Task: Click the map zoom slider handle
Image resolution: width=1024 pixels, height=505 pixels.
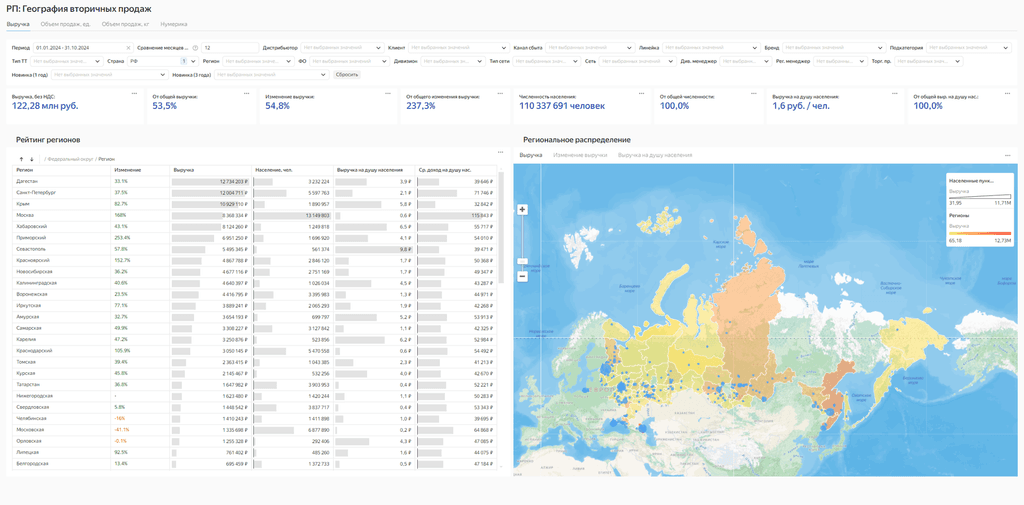Action: click(x=522, y=260)
